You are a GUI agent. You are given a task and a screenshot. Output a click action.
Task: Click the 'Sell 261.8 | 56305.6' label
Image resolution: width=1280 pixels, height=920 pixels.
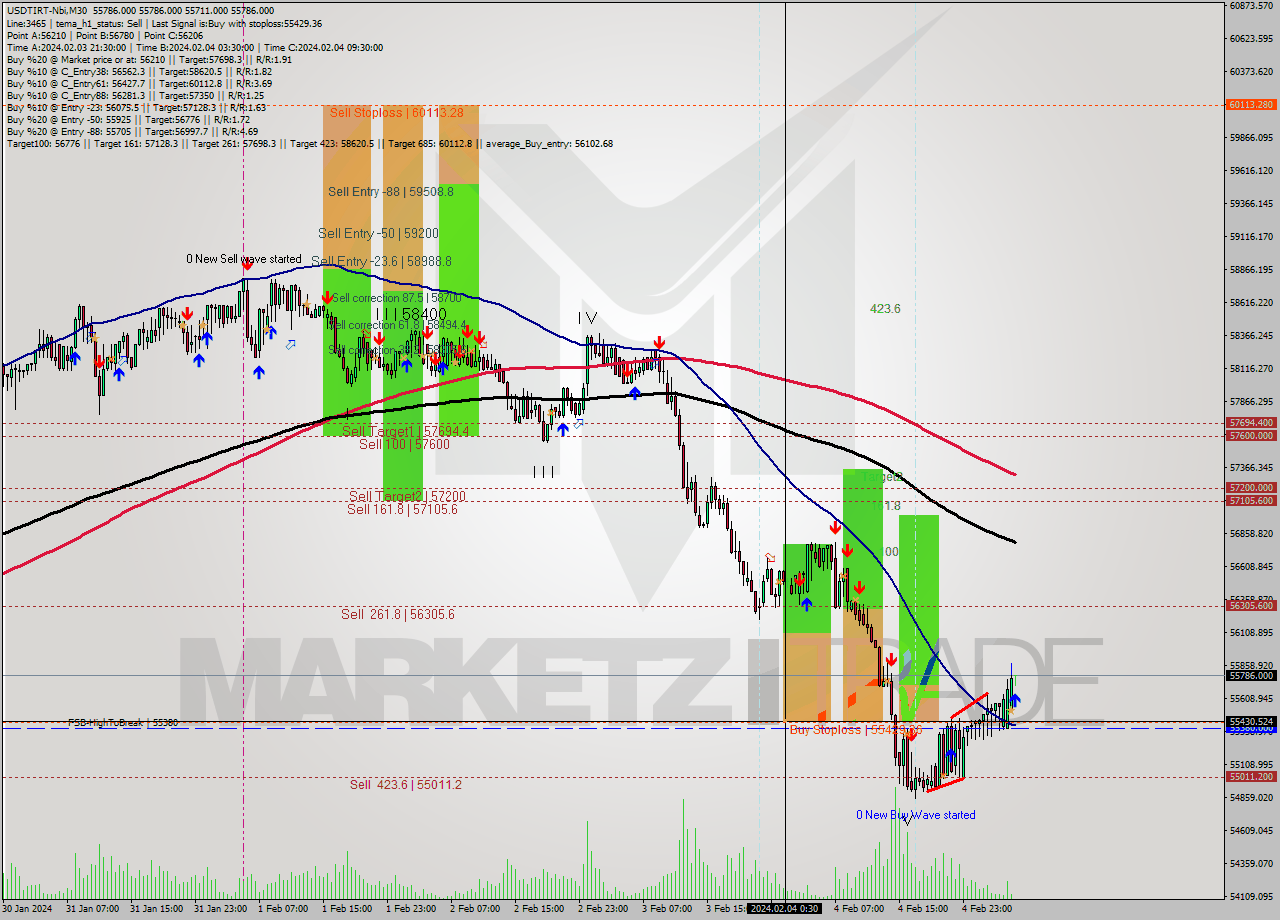tap(398, 614)
